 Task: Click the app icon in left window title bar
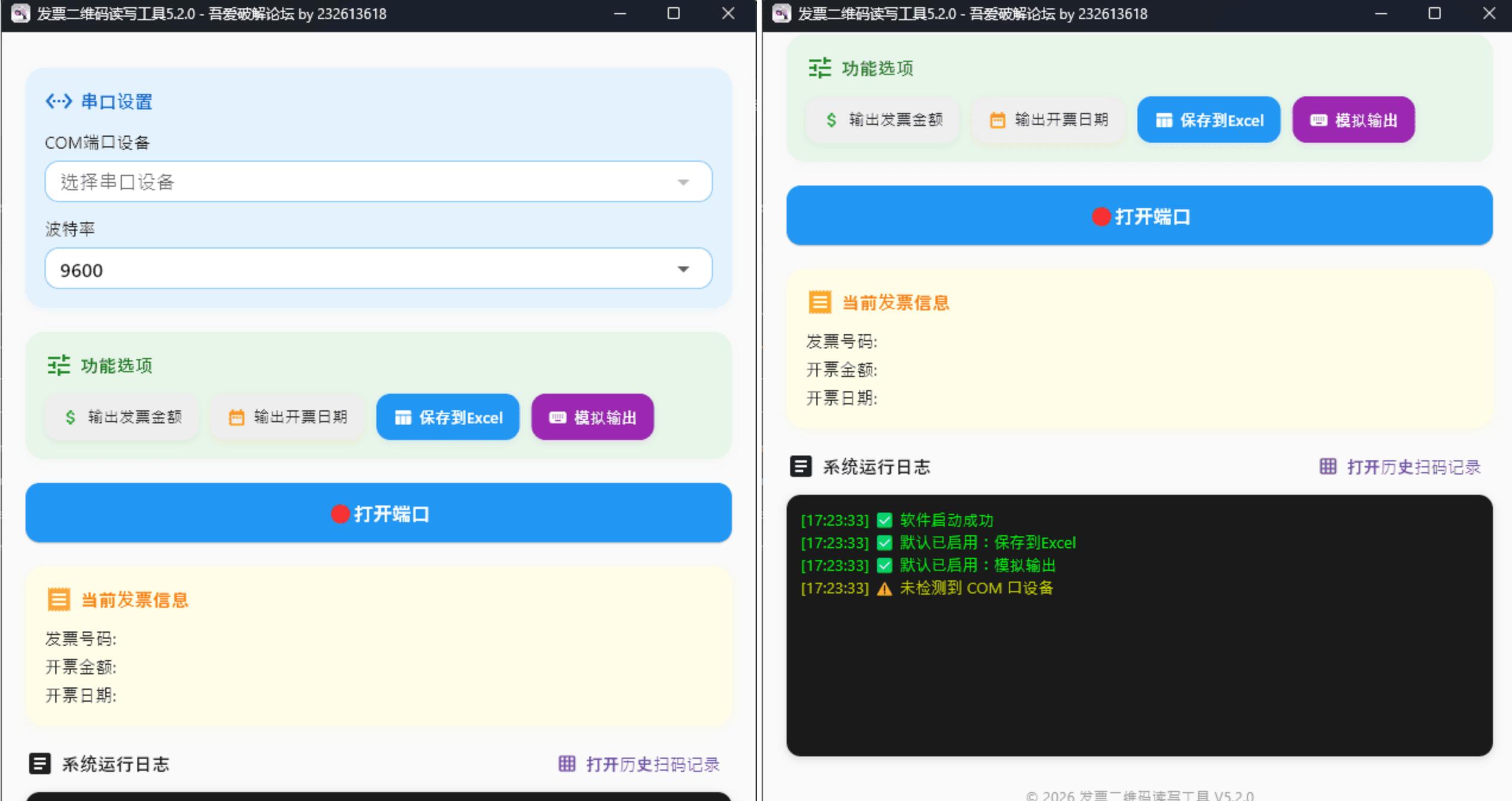click(21, 13)
